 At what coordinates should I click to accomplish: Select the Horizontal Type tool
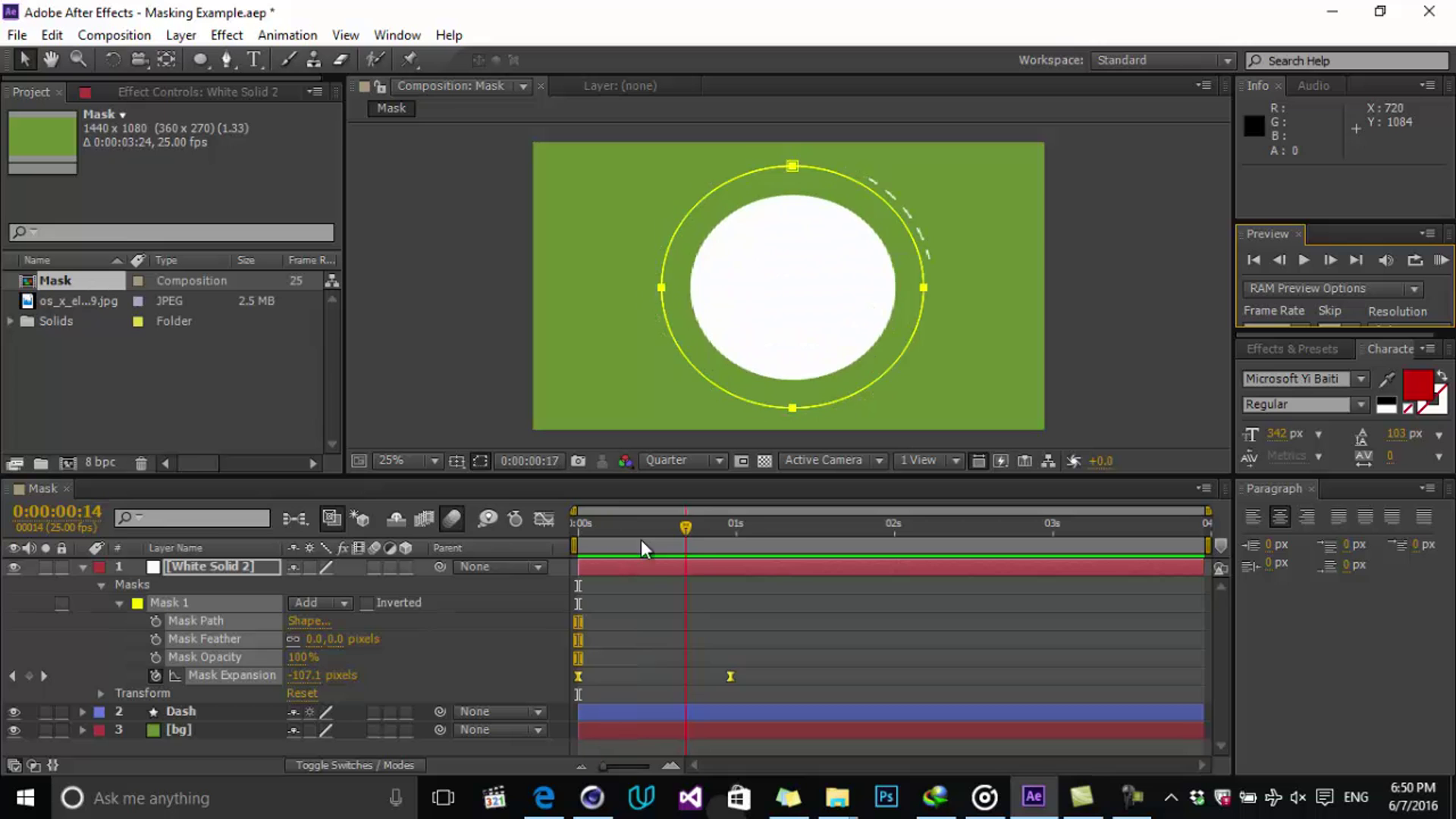254,59
